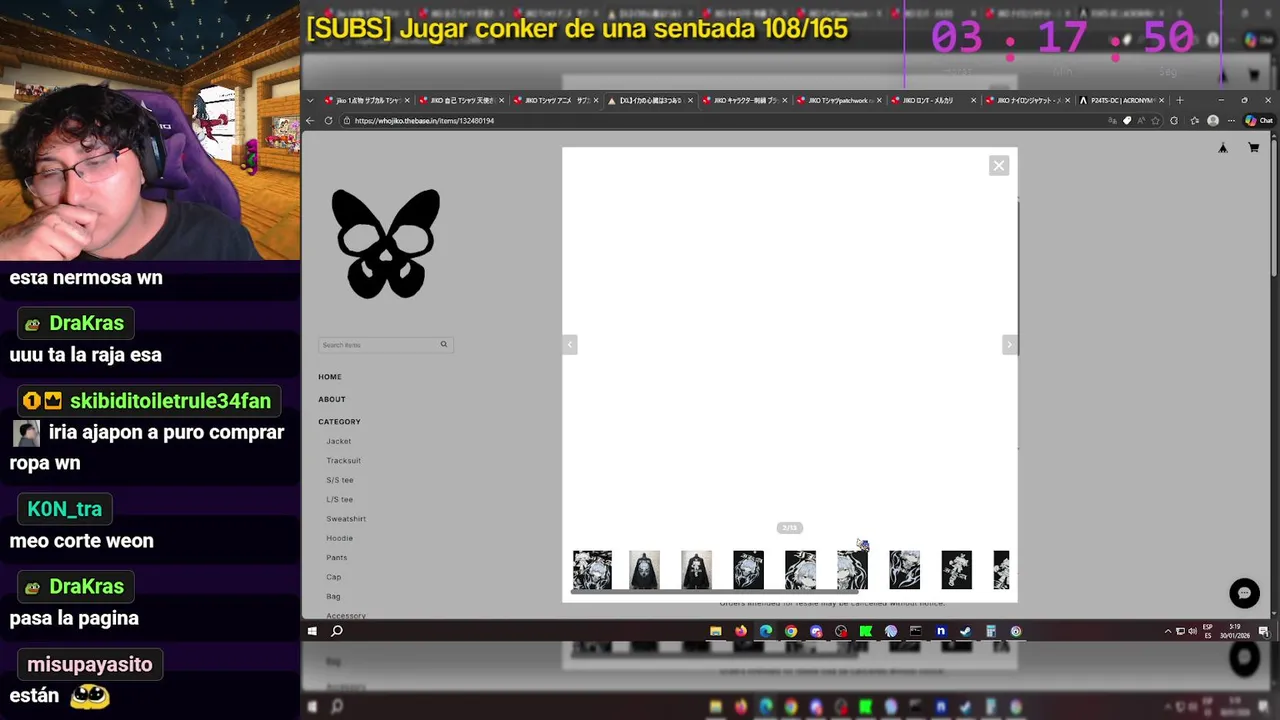
Task: Select the eighth product thumbnail
Action: pos(956,570)
